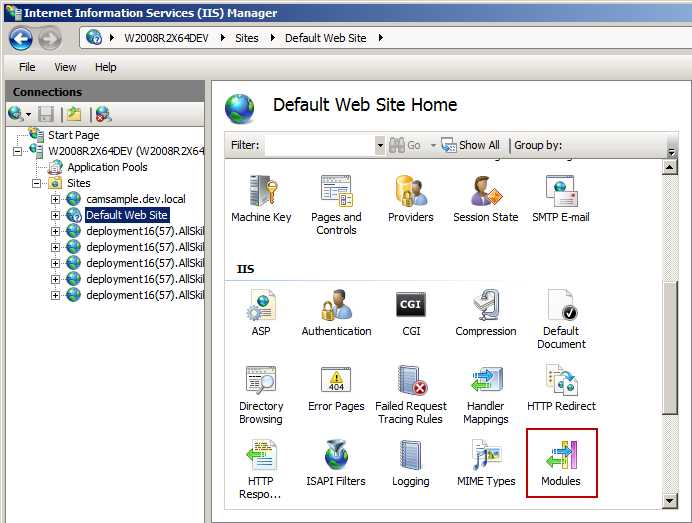The height and width of the screenshot is (523, 692).
Task: Open Default Document feature
Action: 561,319
